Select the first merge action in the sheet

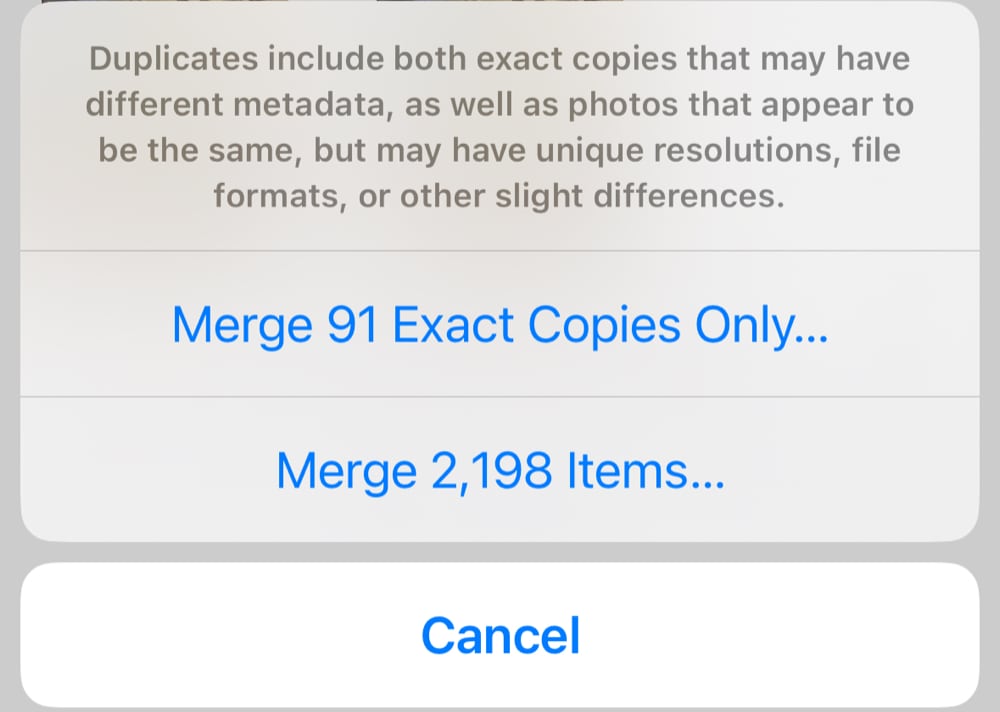(x=500, y=323)
